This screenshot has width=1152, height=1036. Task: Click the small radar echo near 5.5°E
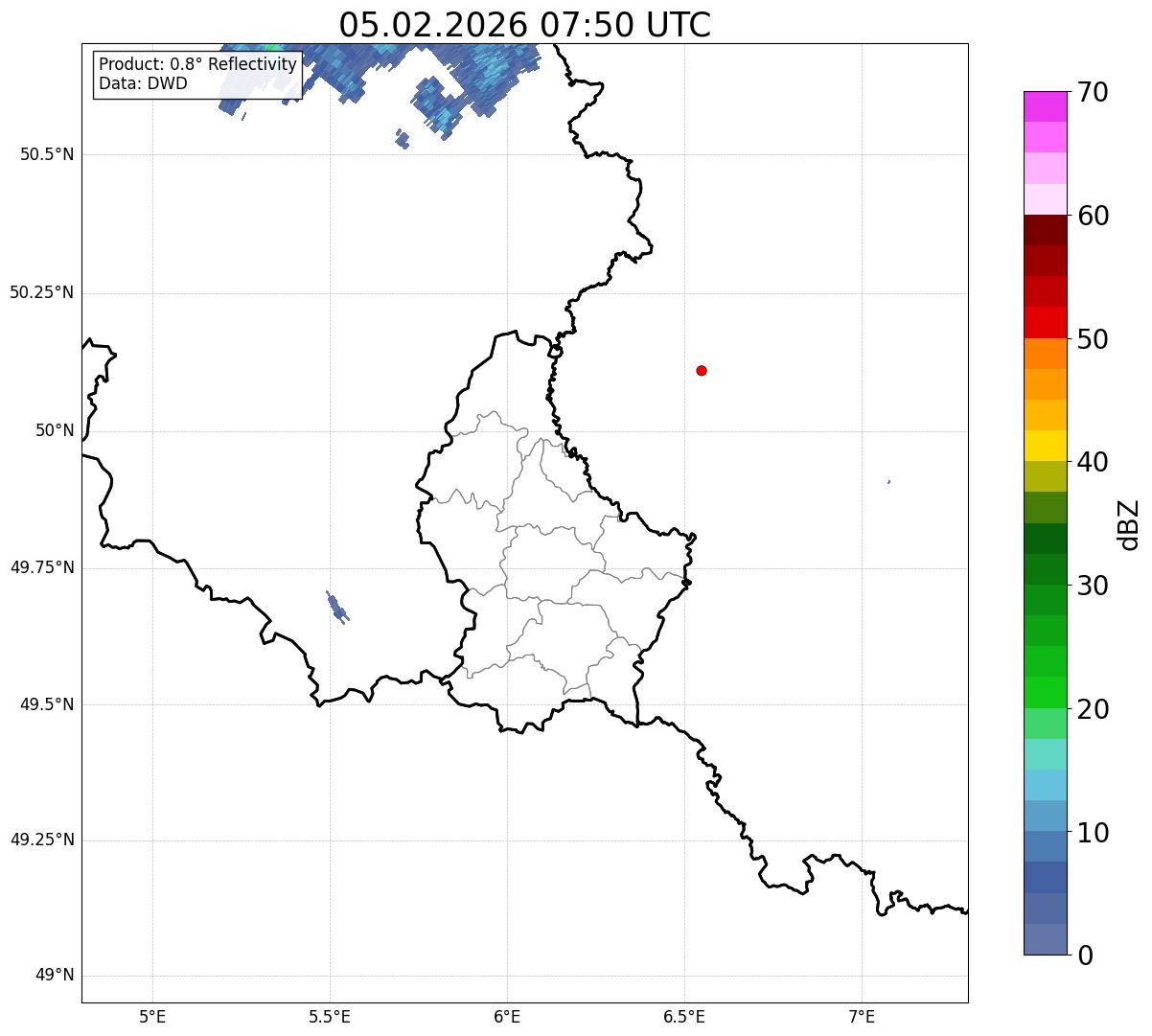(x=336, y=607)
